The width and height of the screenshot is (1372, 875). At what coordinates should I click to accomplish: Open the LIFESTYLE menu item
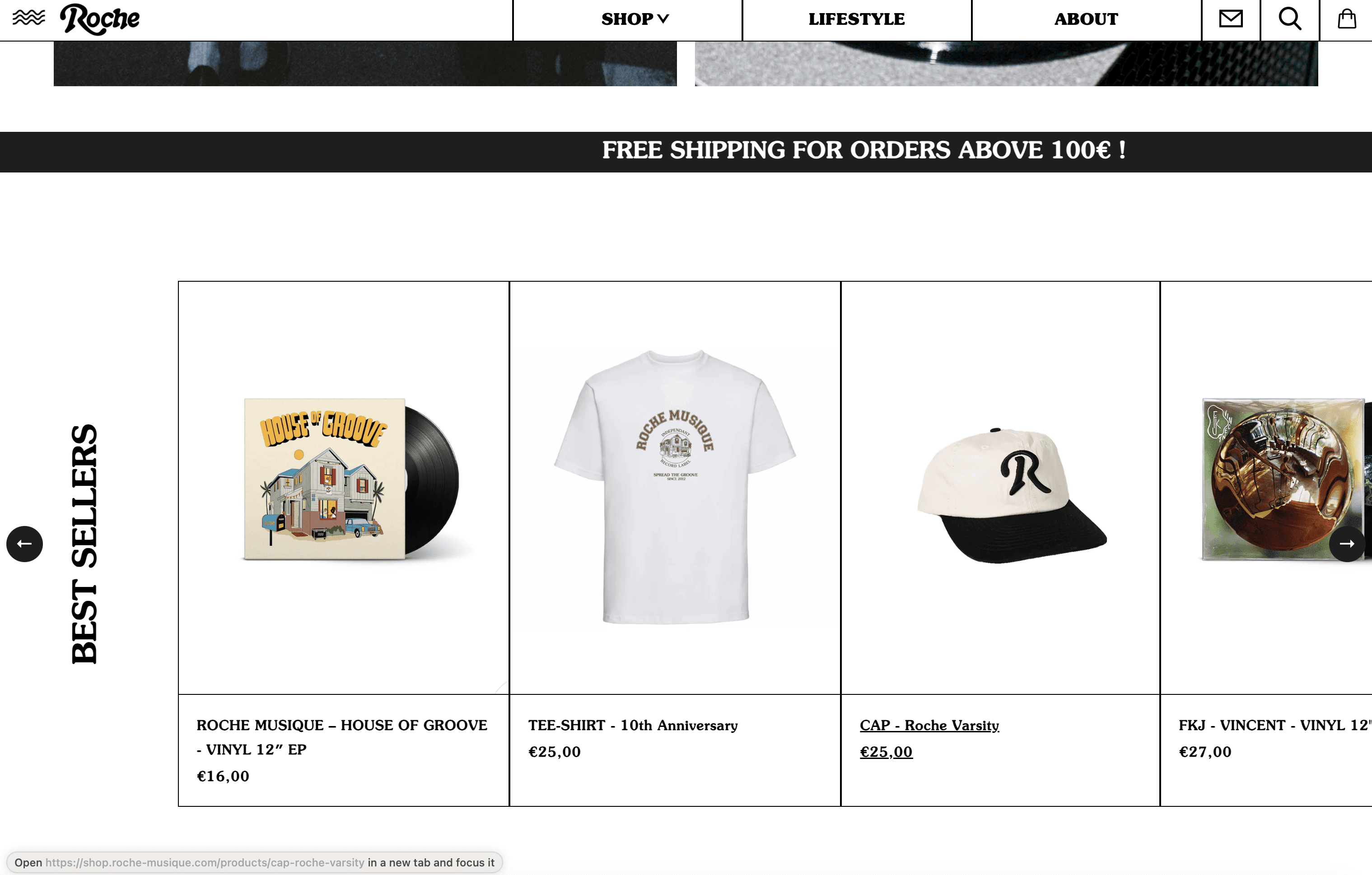pos(856,19)
